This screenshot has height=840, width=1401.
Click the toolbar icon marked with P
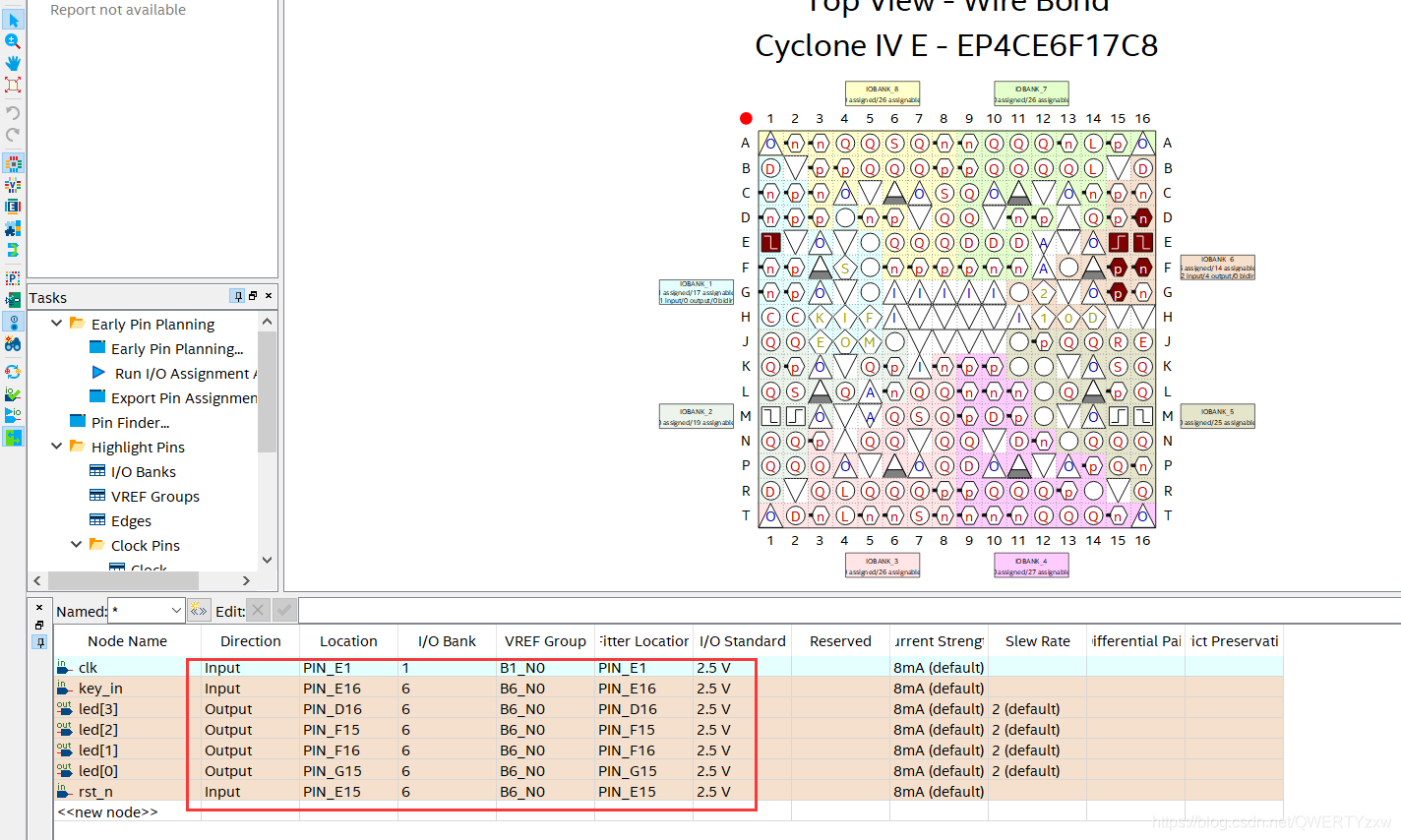(13, 278)
